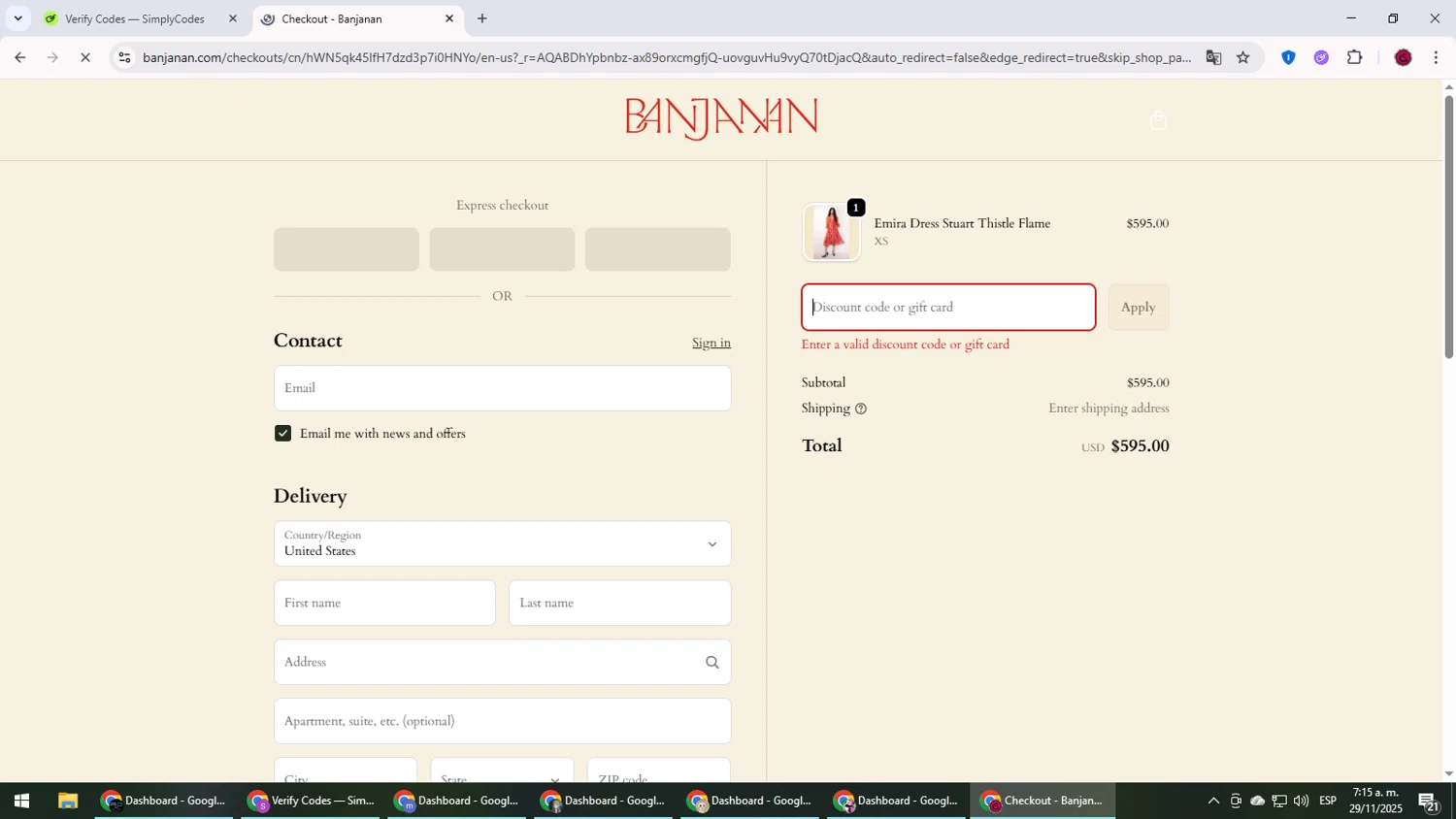1456x819 pixels.
Task: Click the Apartment, suite, etc. field
Action: (x=503, y=721)
